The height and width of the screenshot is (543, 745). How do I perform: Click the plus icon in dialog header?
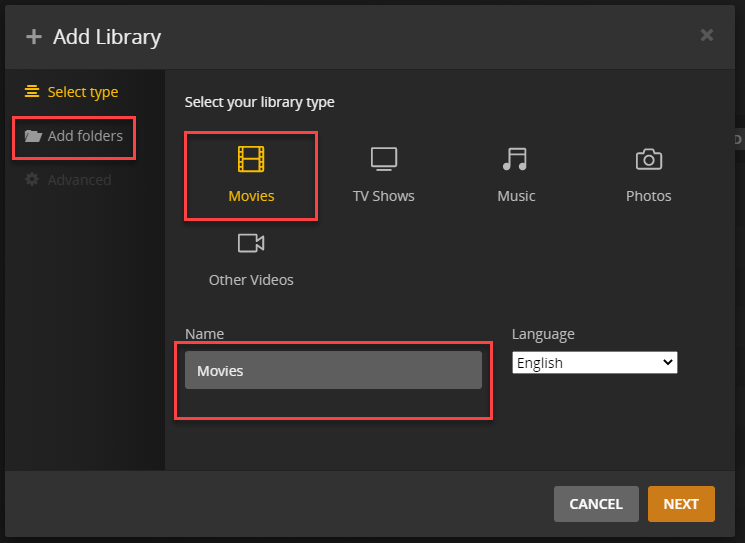tap(34, 37)
